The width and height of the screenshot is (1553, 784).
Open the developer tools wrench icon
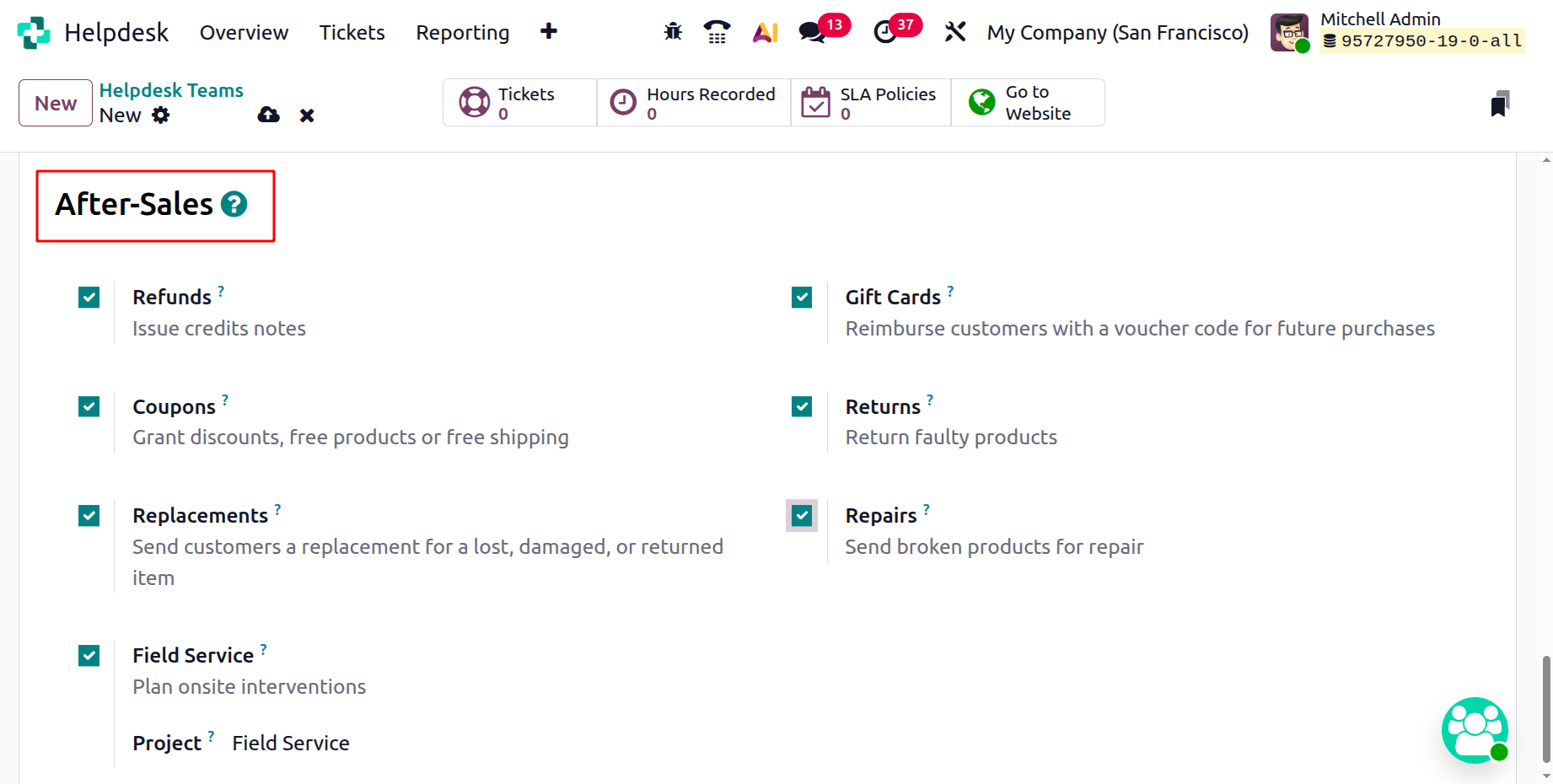(x=955, y=30)
